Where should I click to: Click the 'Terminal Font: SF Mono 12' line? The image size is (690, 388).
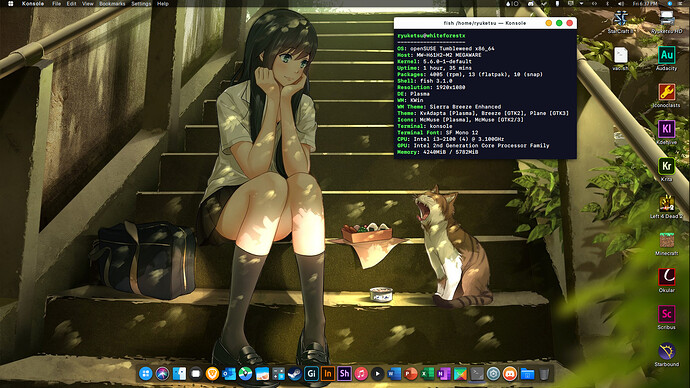pos(438,132)
